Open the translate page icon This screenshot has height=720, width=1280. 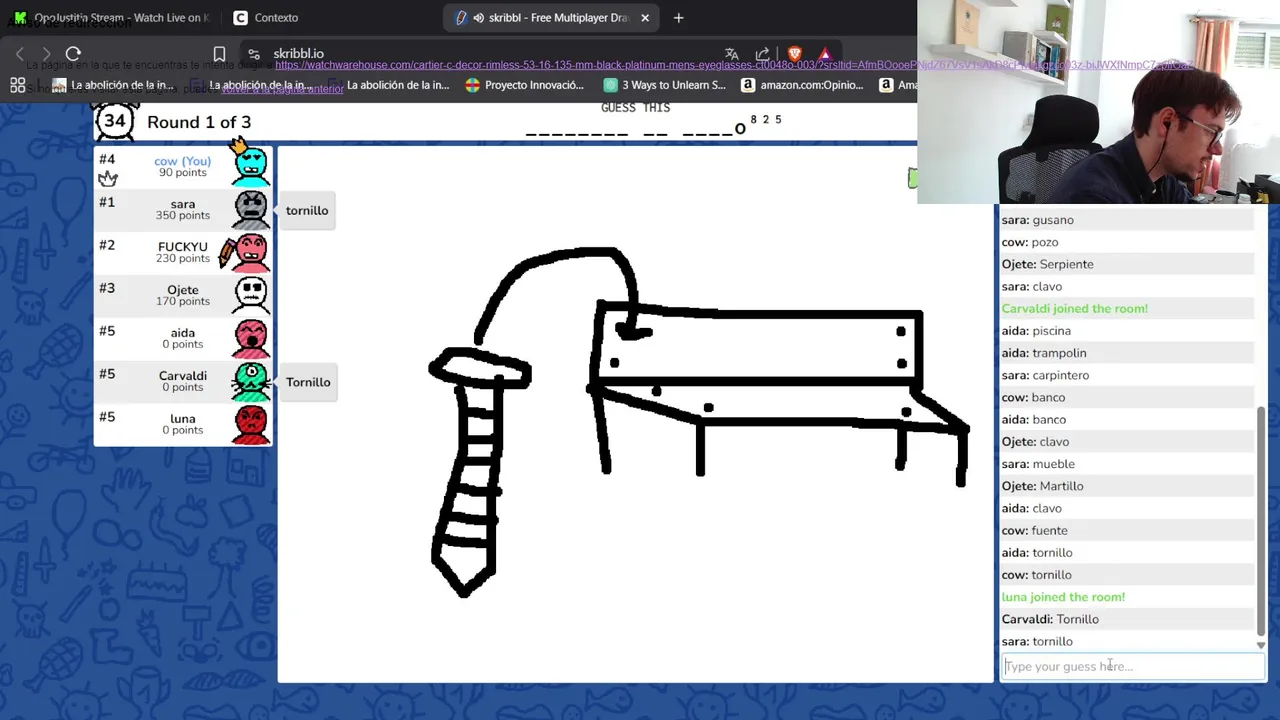tap(732, 54)
